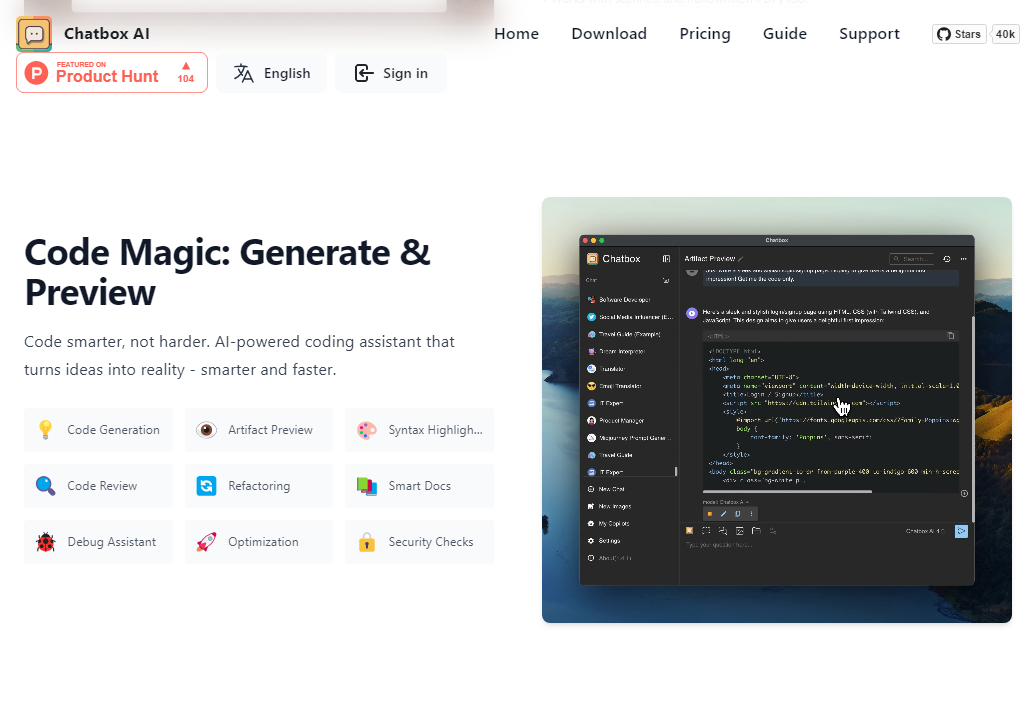1036x727 pixels.
Task: Select the Syntax Highlighting feature chip
Action: [420, 430]
